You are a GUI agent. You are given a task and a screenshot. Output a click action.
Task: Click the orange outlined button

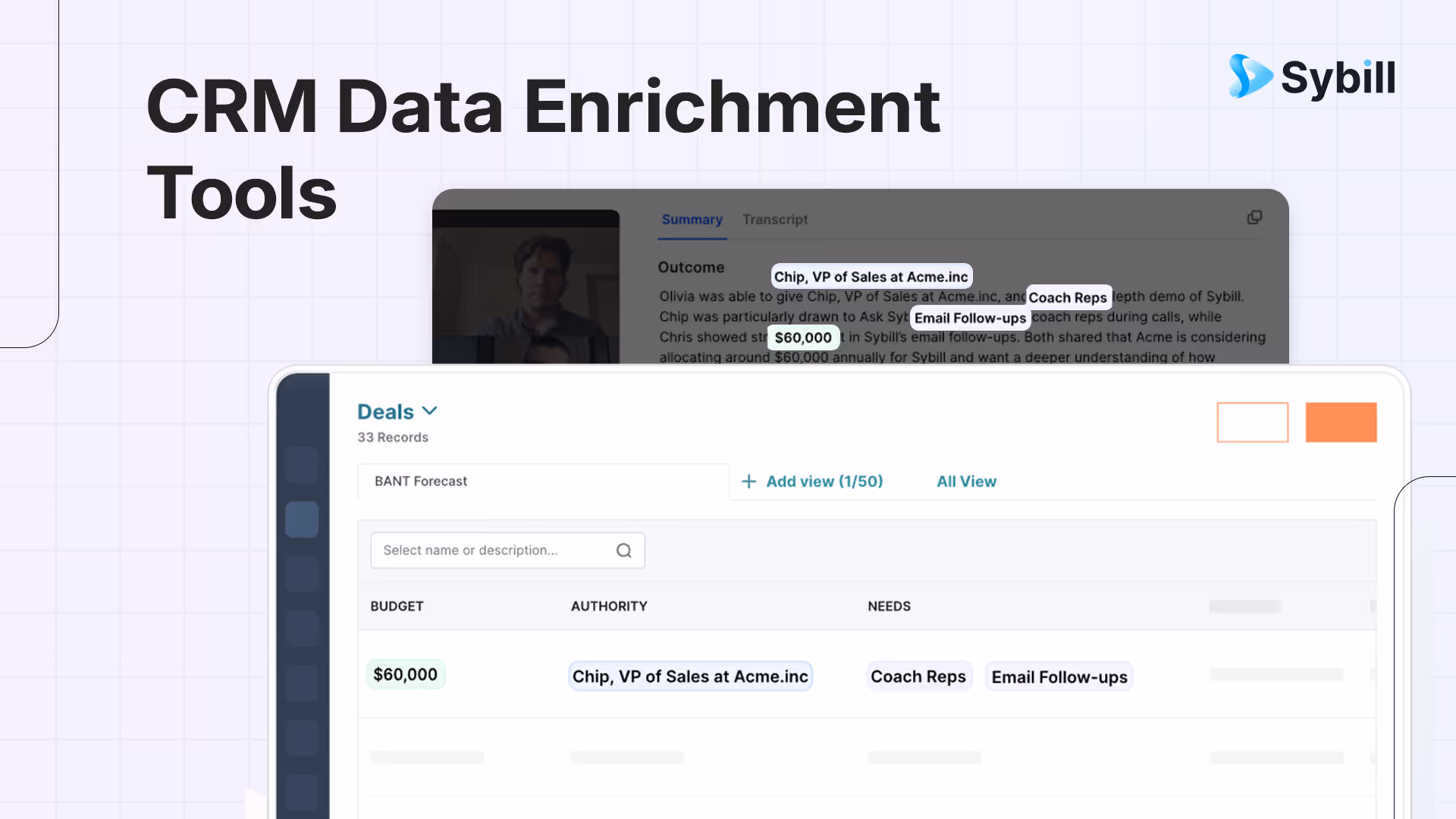pyautogui.click(x=1253, y=422)
